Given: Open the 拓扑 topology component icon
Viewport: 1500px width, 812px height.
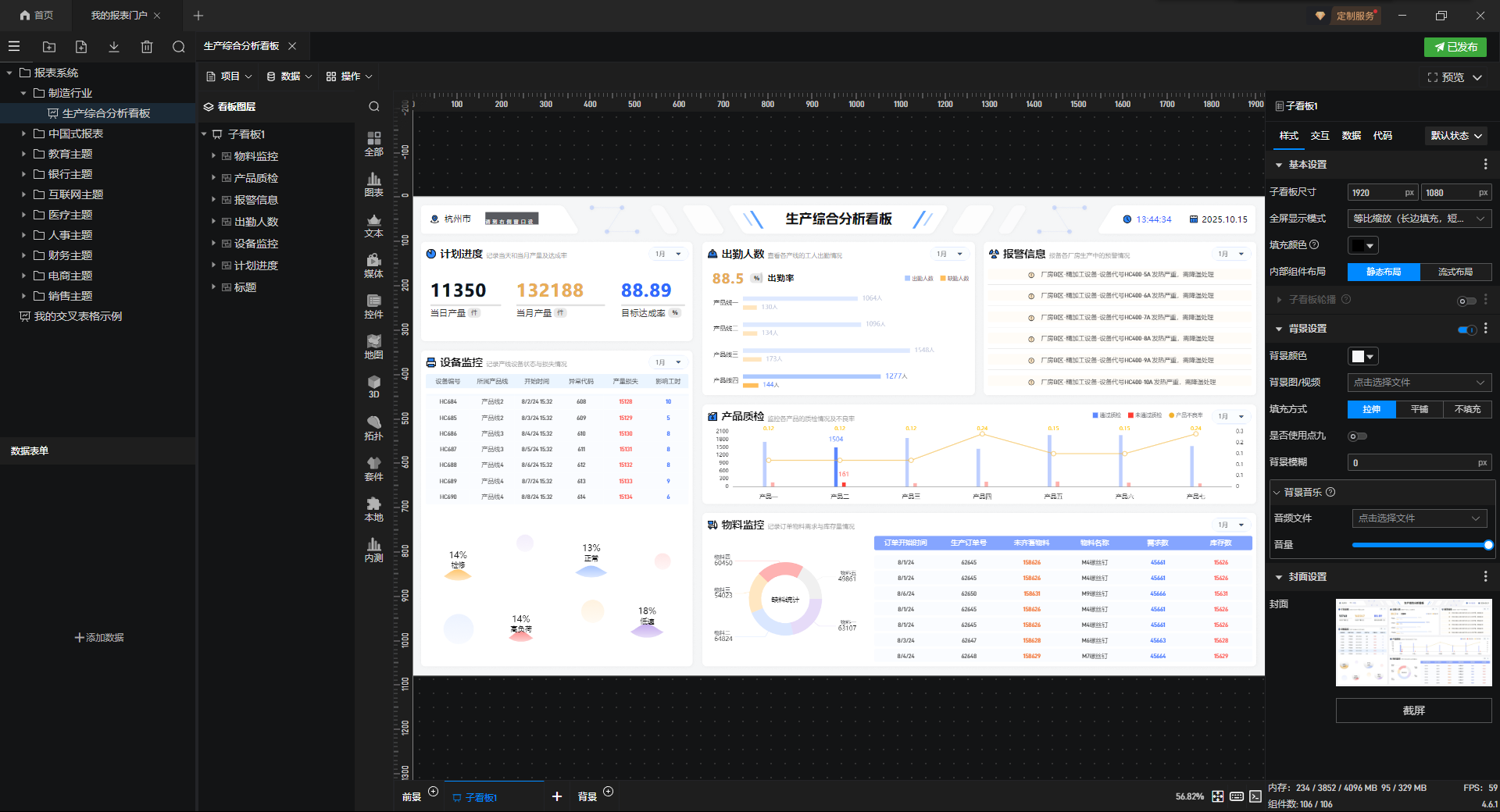Looking at the screenshot, I should coord(373,428).
